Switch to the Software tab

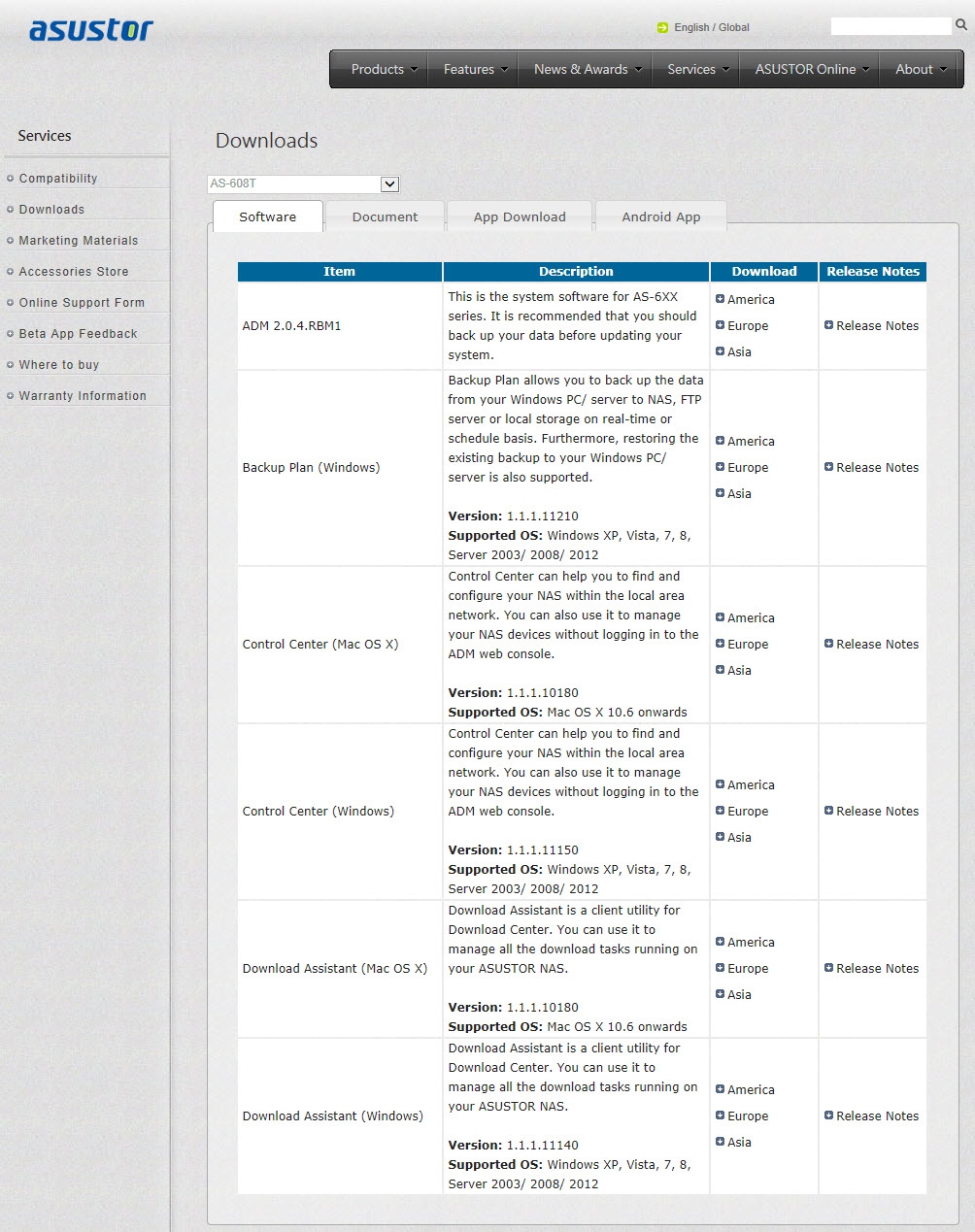(268, 216)
